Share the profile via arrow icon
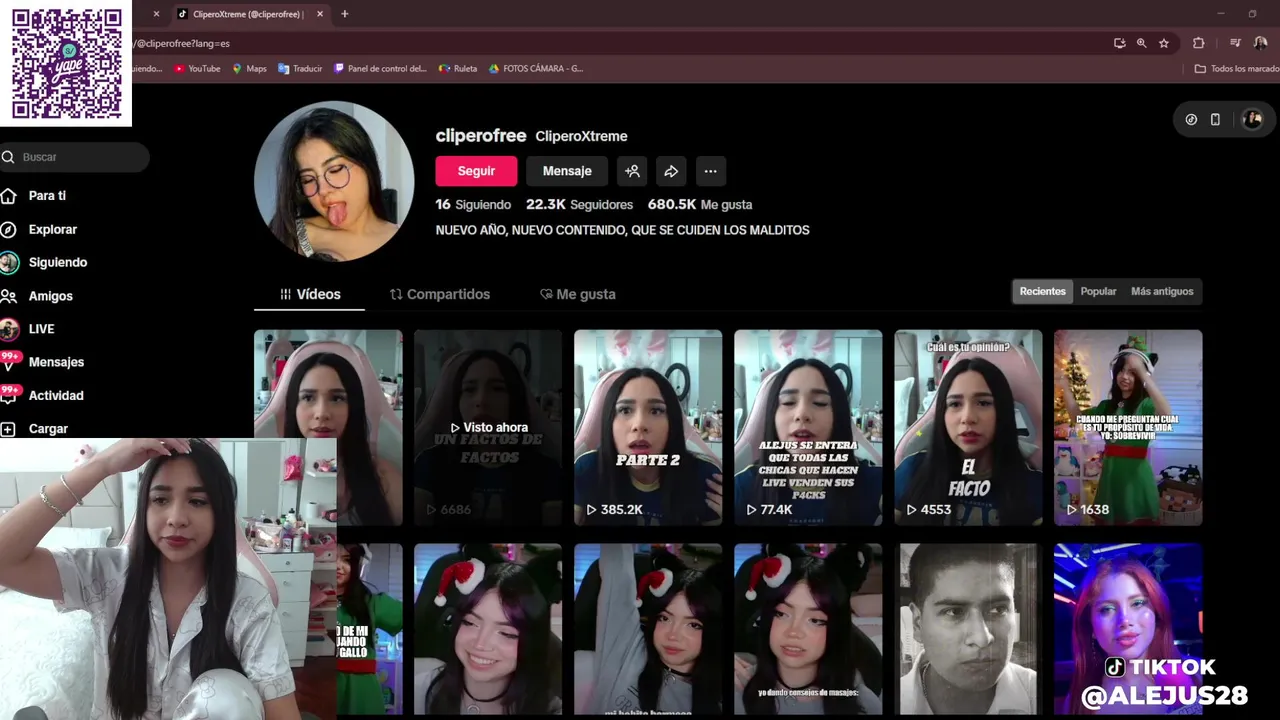Screen dimensions: 1280x720 [x=671, y=171]
